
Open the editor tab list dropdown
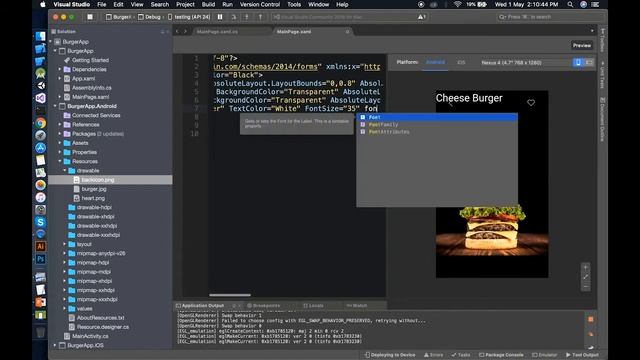592,31
